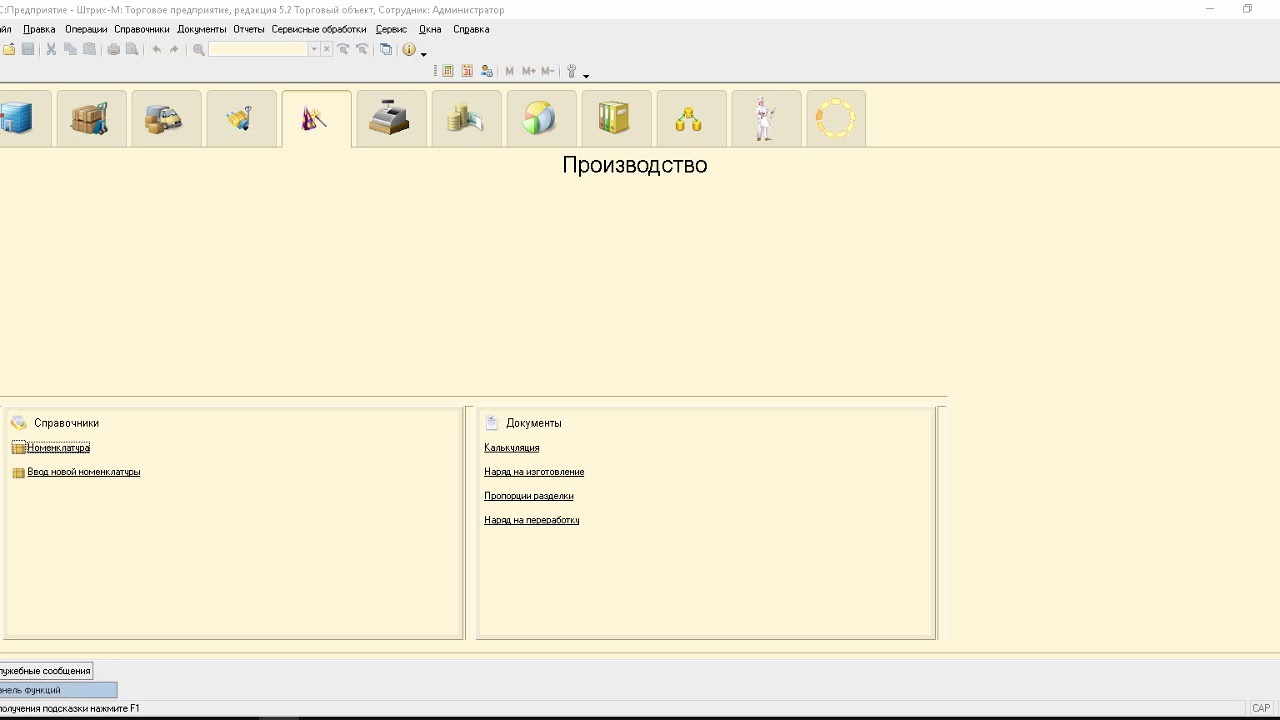Open the boxes on hand-truck tab
The height and width of the screenshot is (720, 1280).
[x=91, y=119]
